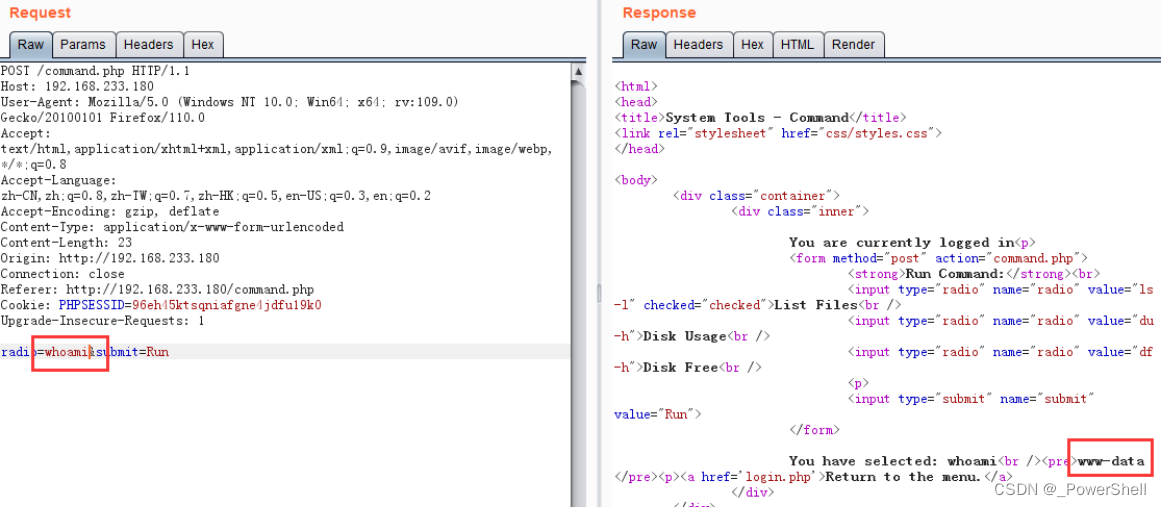Click the Content-Length: 23 line

click(66, 243)
